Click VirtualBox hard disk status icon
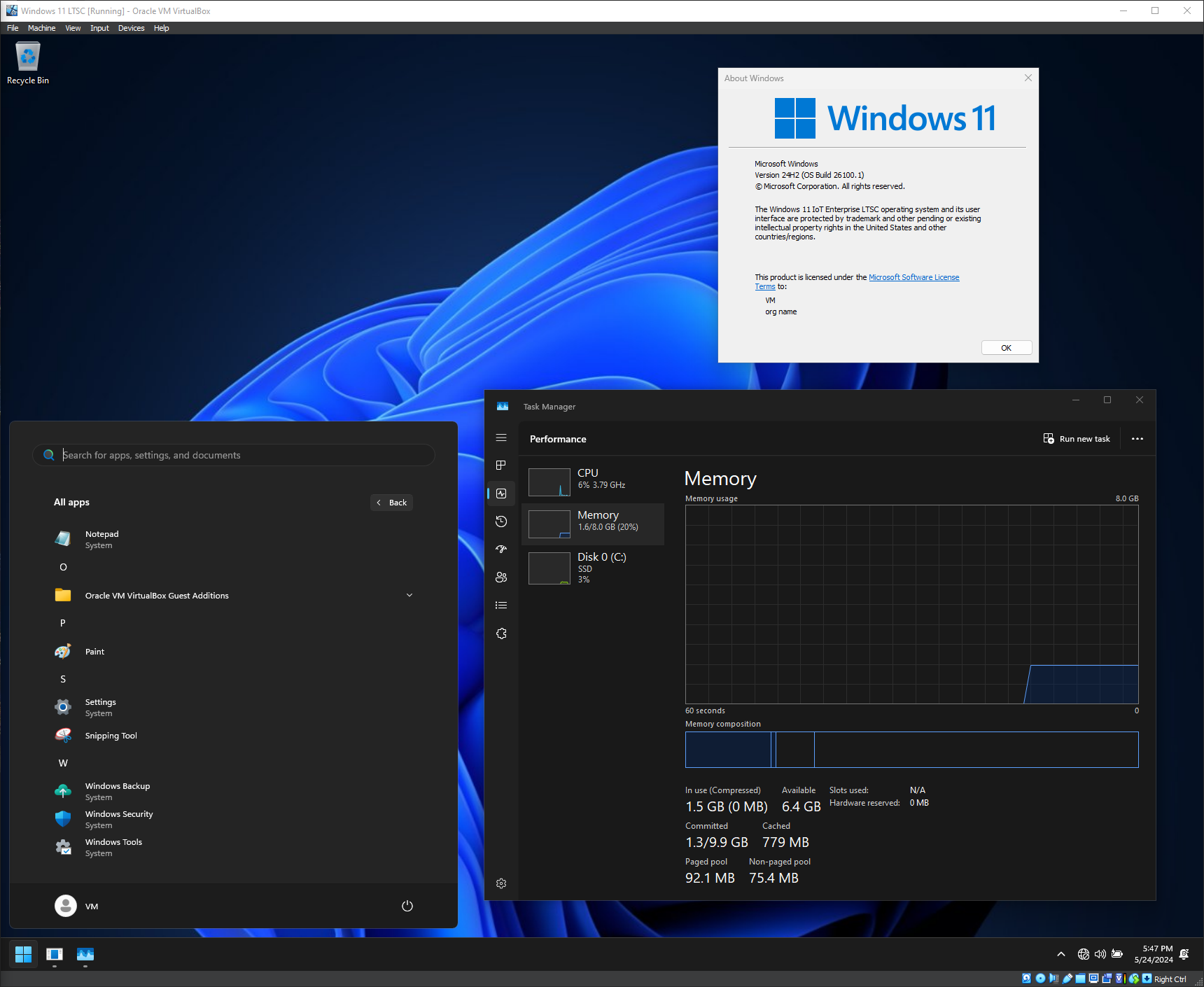Image resolution: width=1204 pixels, height=987 pixels. click(1026, 979)
